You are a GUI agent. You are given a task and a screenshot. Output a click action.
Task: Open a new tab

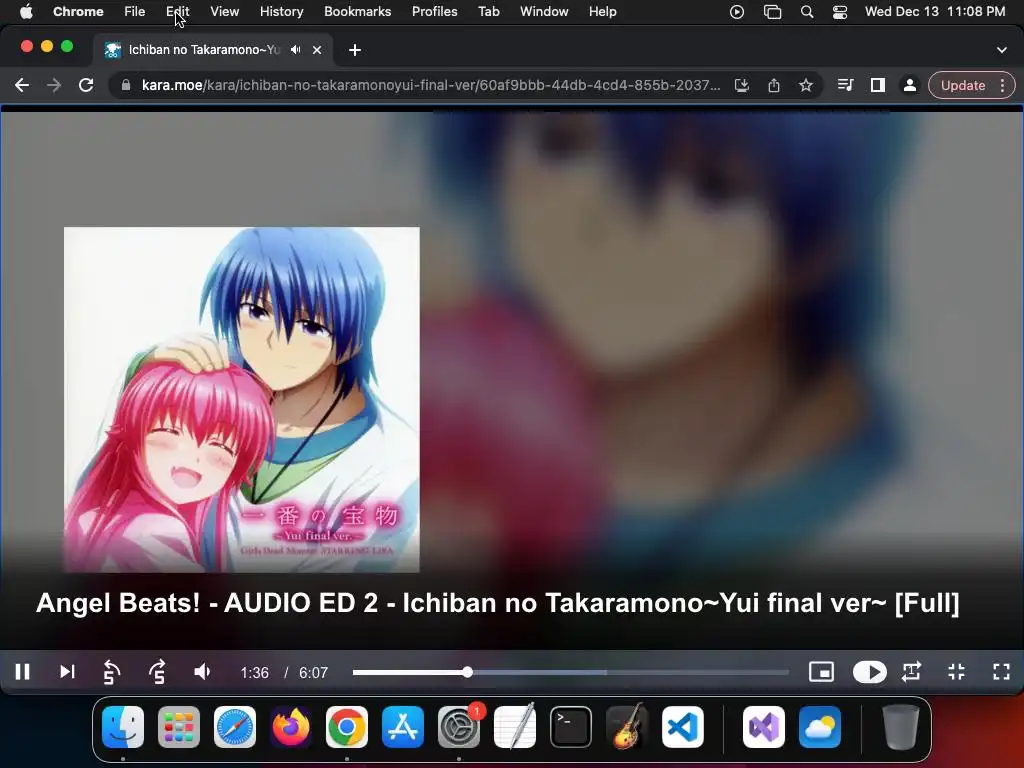pyautogui.click(x=355, y=50)
